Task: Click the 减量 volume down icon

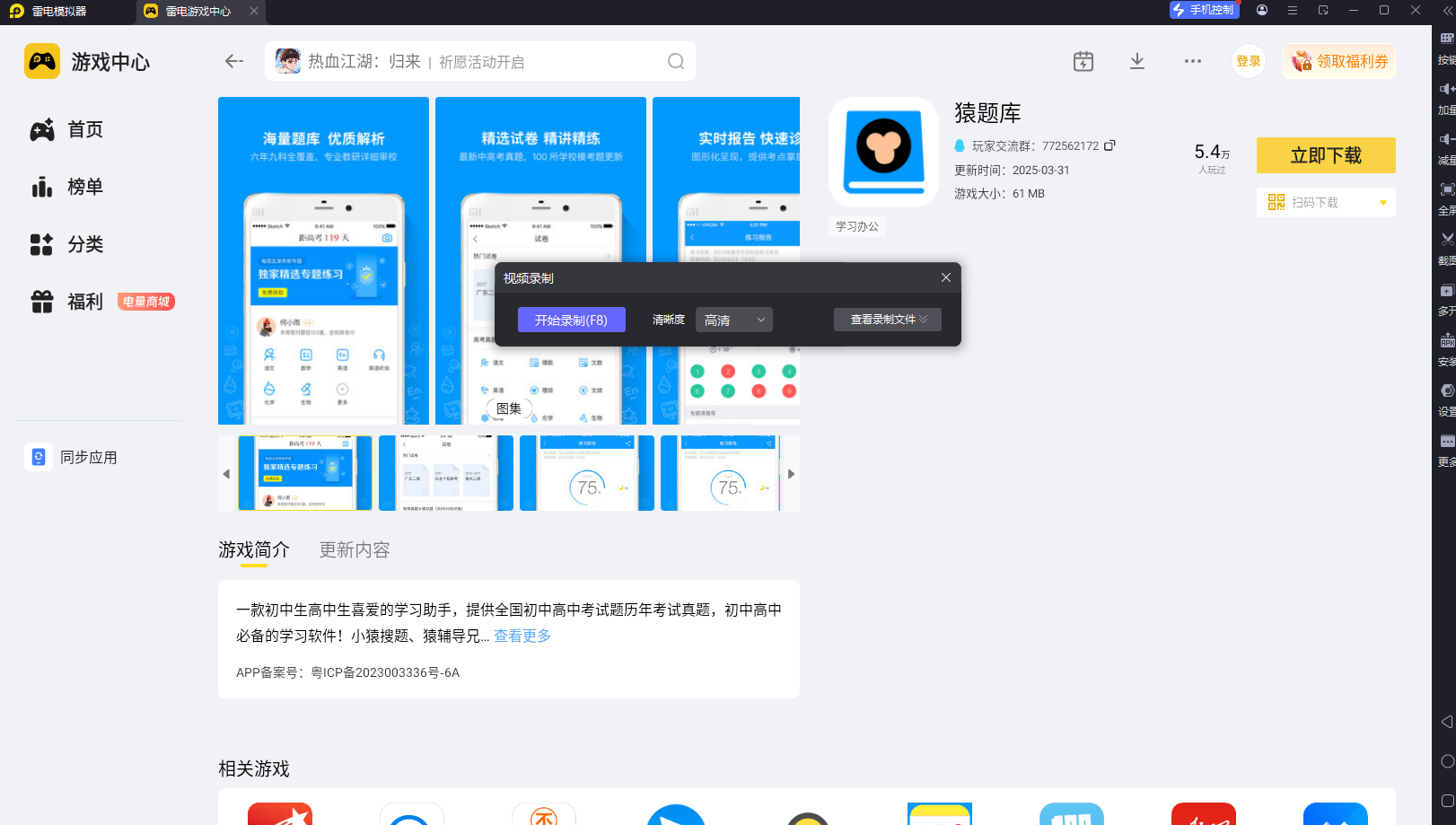Action: click(1445, 139)
